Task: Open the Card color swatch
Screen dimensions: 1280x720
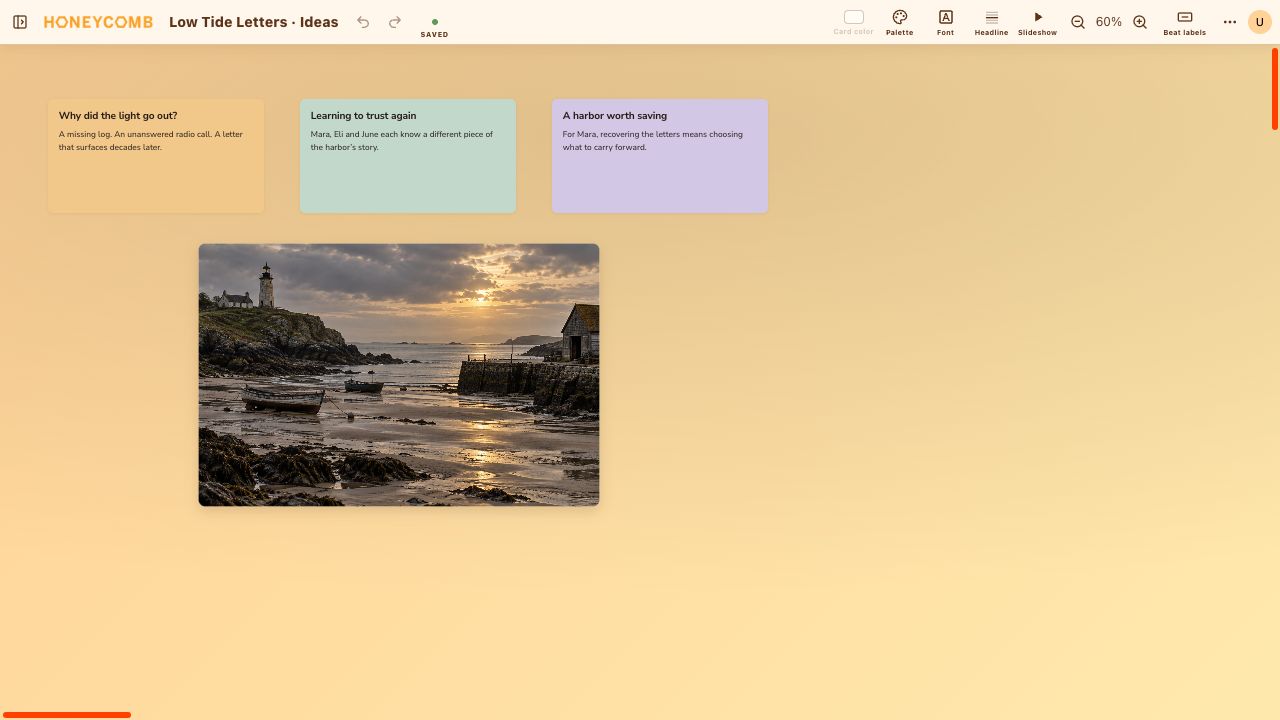Action: click(853, 22)
